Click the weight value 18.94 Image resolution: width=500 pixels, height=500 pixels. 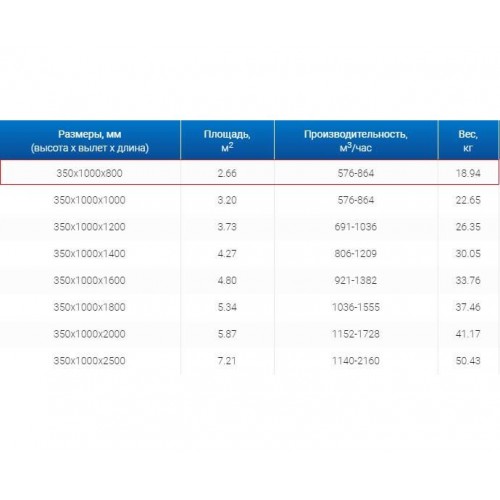coord(468,173)
